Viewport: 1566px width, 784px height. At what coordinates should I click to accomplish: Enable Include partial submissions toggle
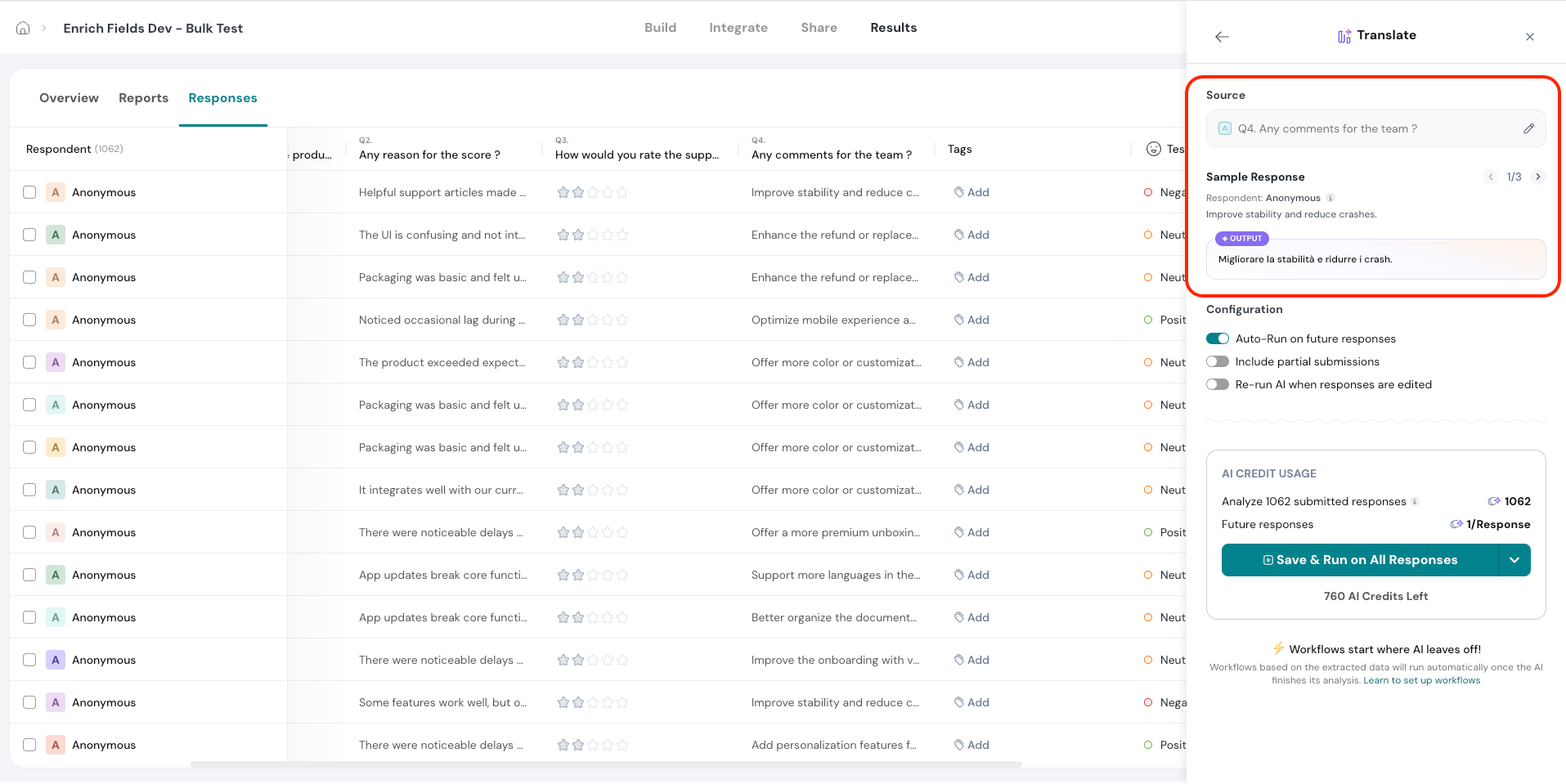point(1218,361)
